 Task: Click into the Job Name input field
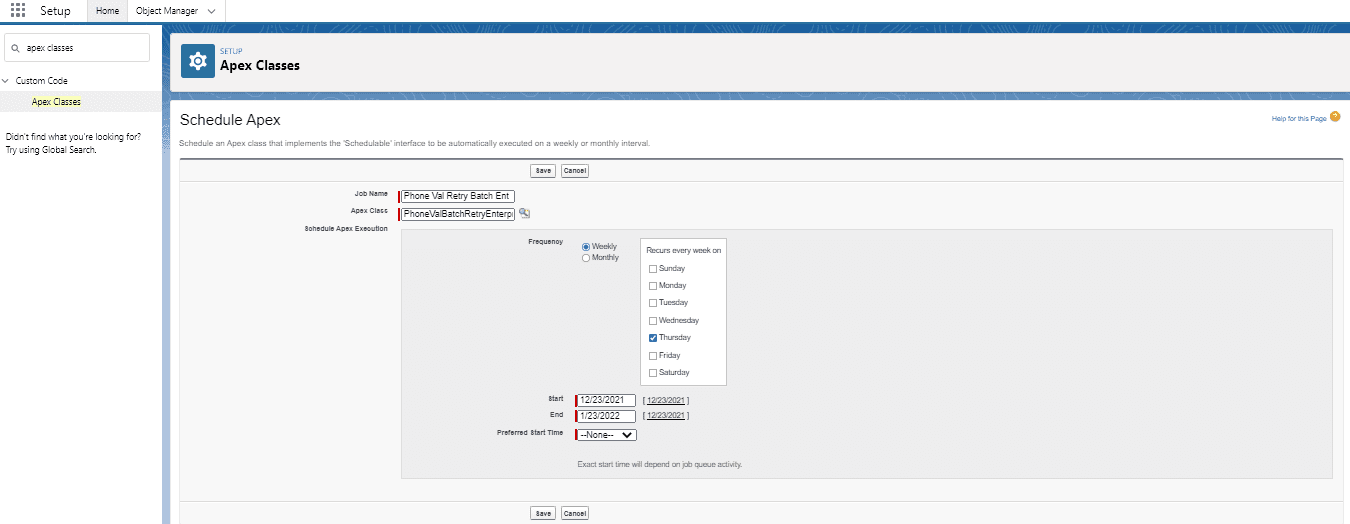click(x=457, y=196)
